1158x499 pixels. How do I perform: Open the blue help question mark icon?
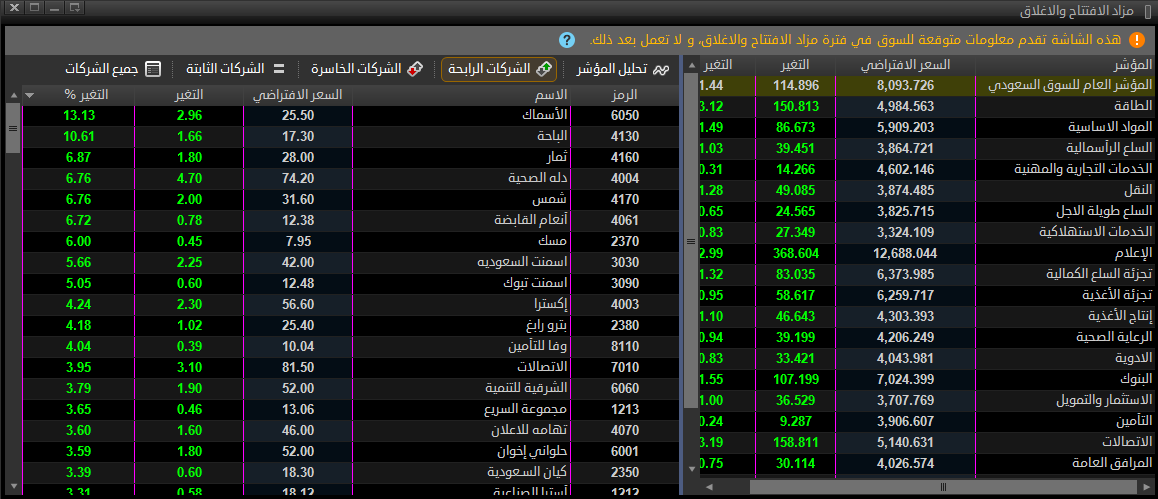pos(566,40)
